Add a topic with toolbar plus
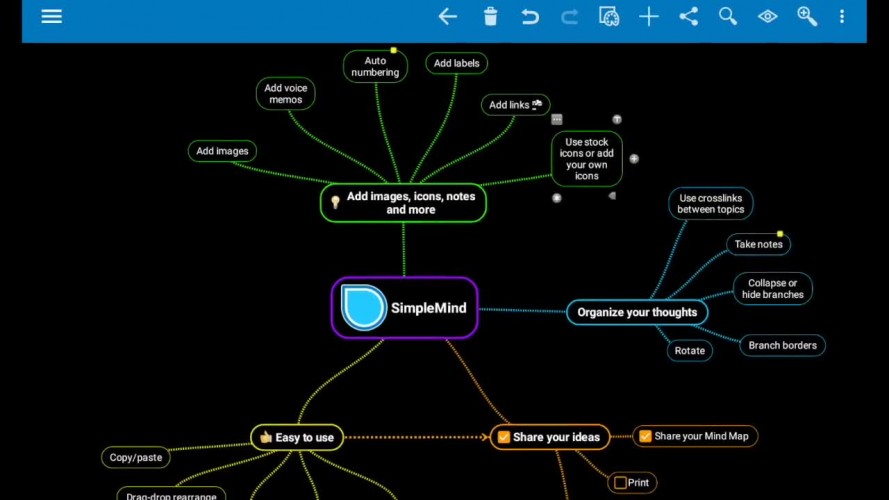 pos(649,16)
